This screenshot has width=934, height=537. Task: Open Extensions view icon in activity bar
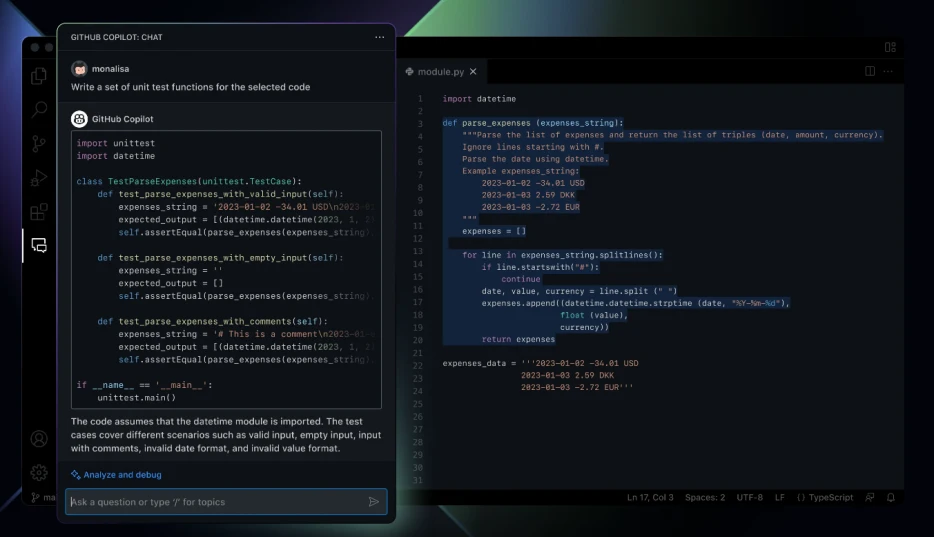click(x=39, y=211)
